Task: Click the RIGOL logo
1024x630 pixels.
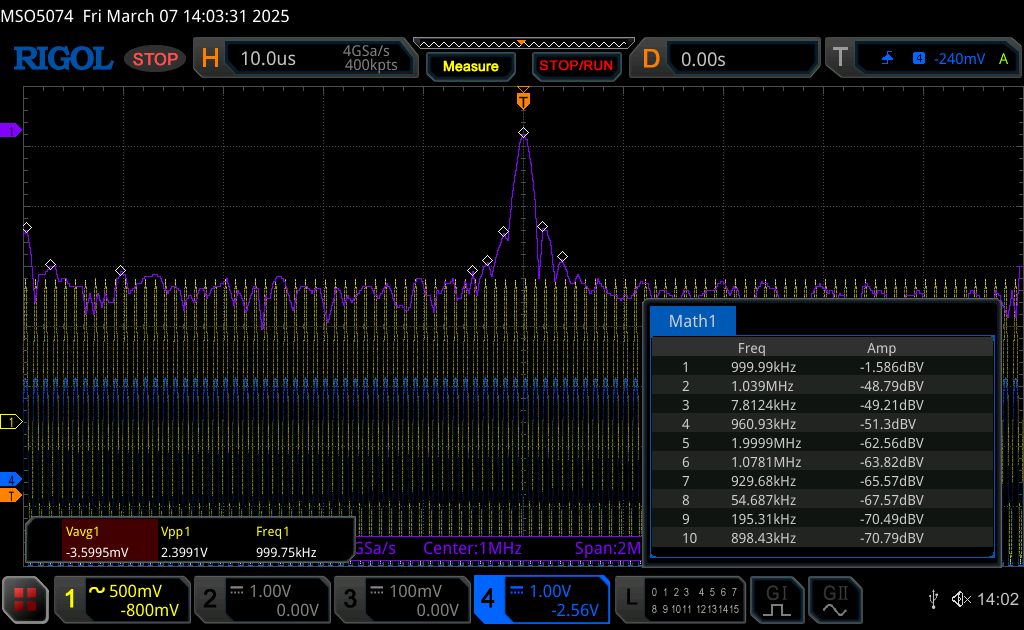Action: point(62,59)
